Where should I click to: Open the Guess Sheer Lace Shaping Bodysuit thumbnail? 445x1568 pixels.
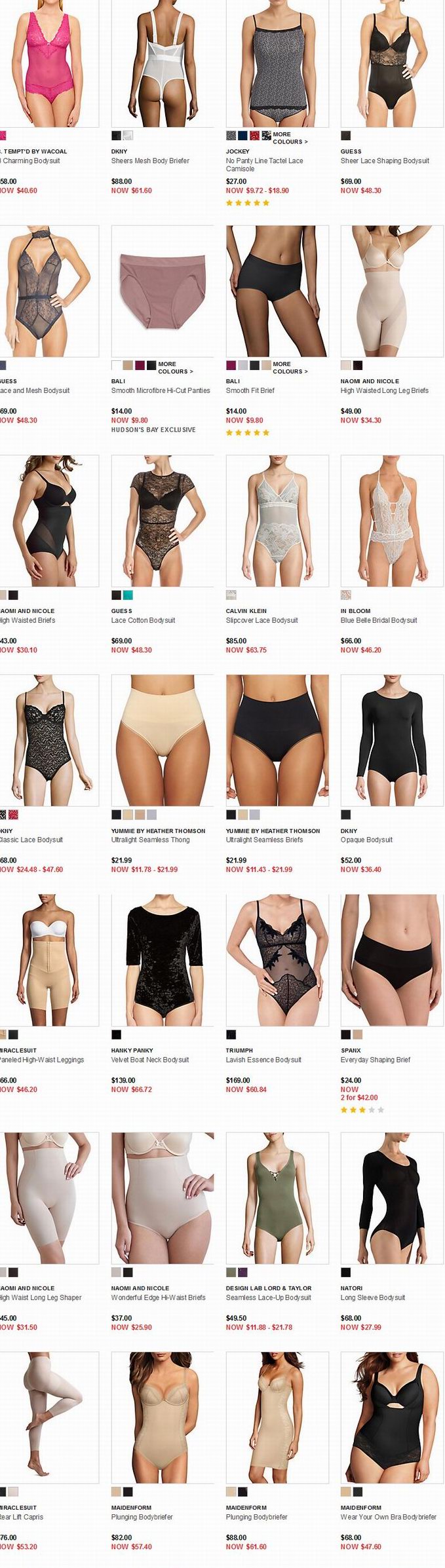point(392,64)
